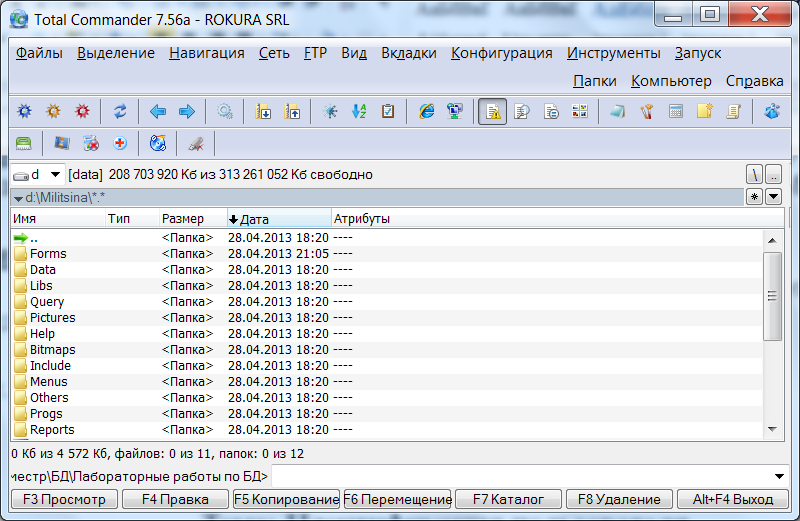Open the Инструменты menu

[614, 53]
